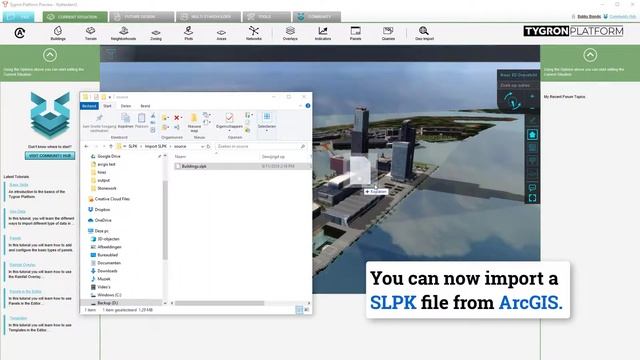Open the Delen tab in Explorer

tap(126, 106)
